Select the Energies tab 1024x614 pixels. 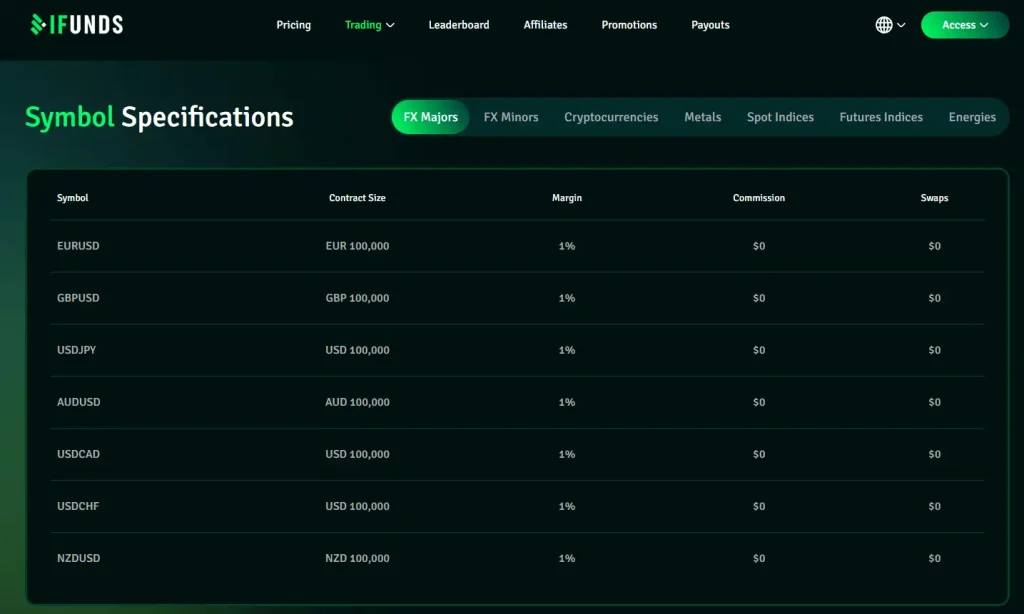(x=971, y=117)
